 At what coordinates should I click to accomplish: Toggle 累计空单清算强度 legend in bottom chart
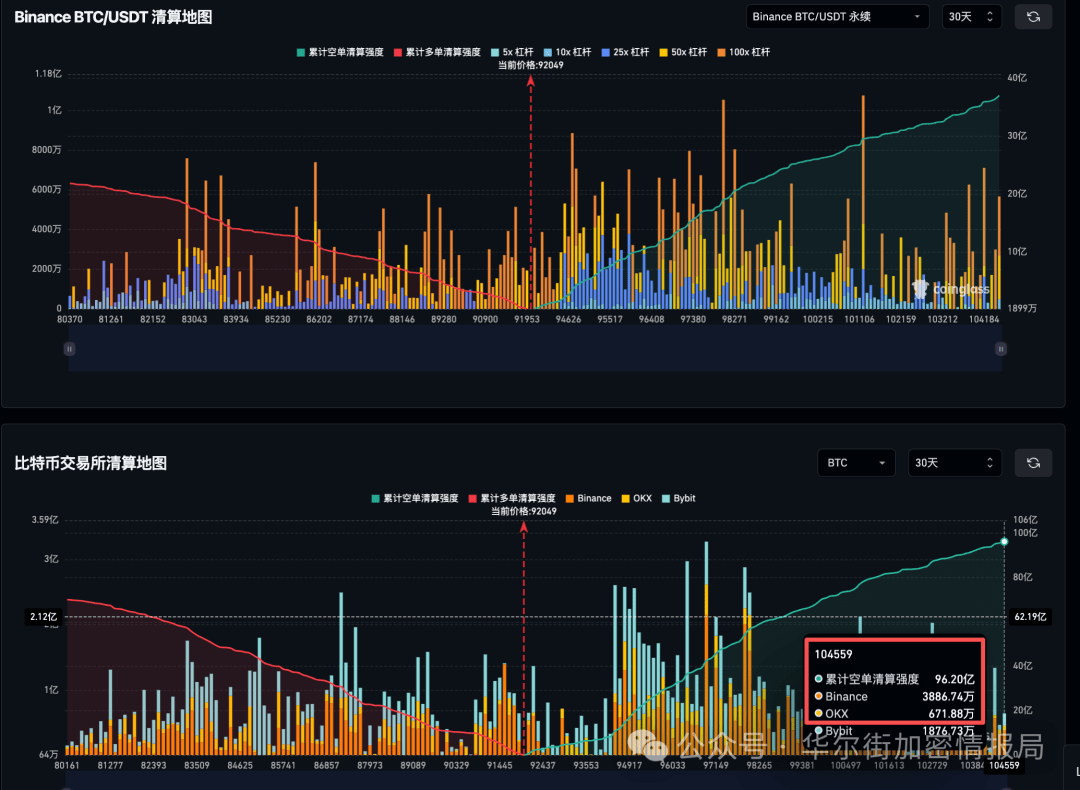point(415,499)
